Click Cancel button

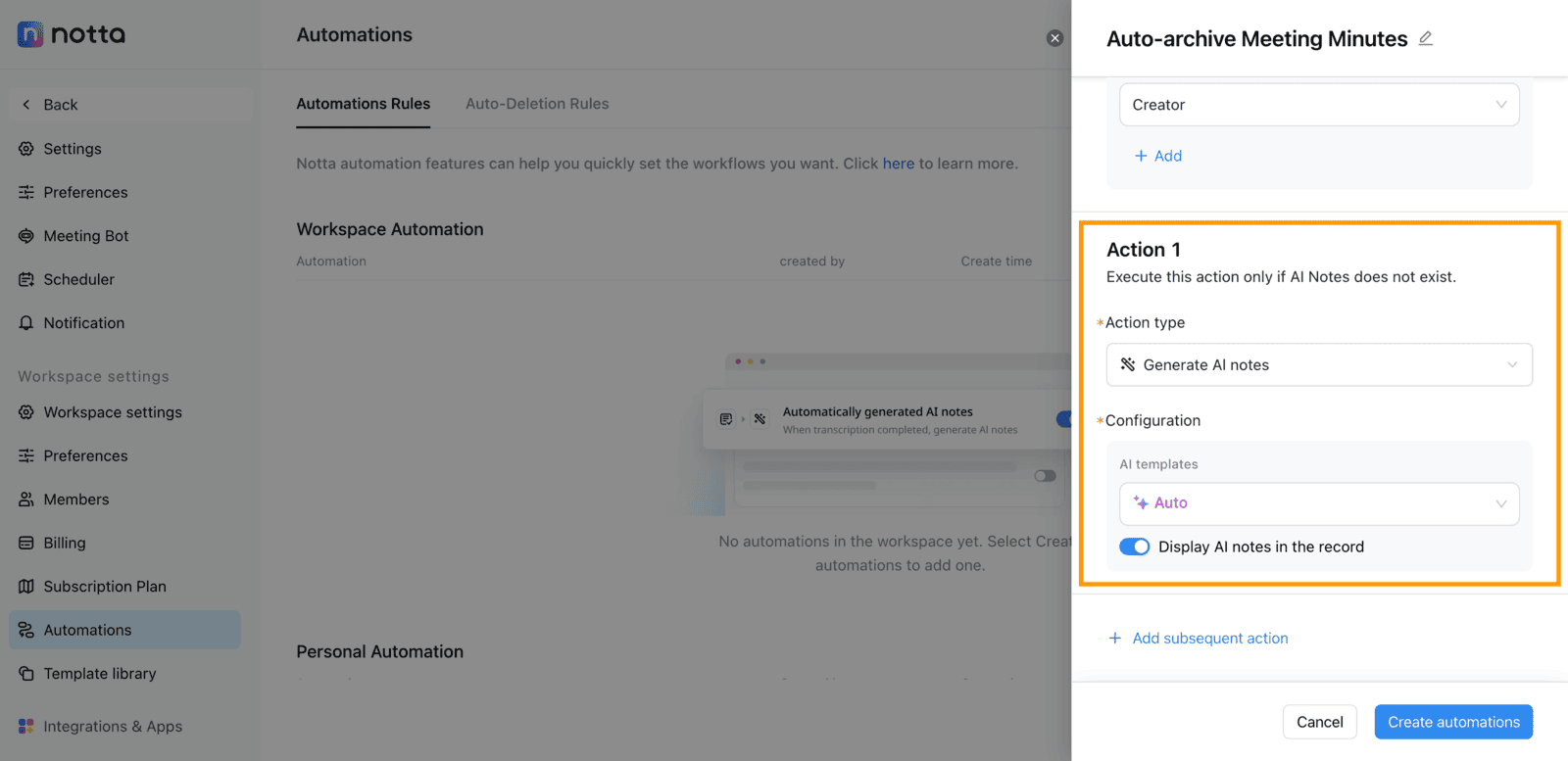pos(1320,722)
